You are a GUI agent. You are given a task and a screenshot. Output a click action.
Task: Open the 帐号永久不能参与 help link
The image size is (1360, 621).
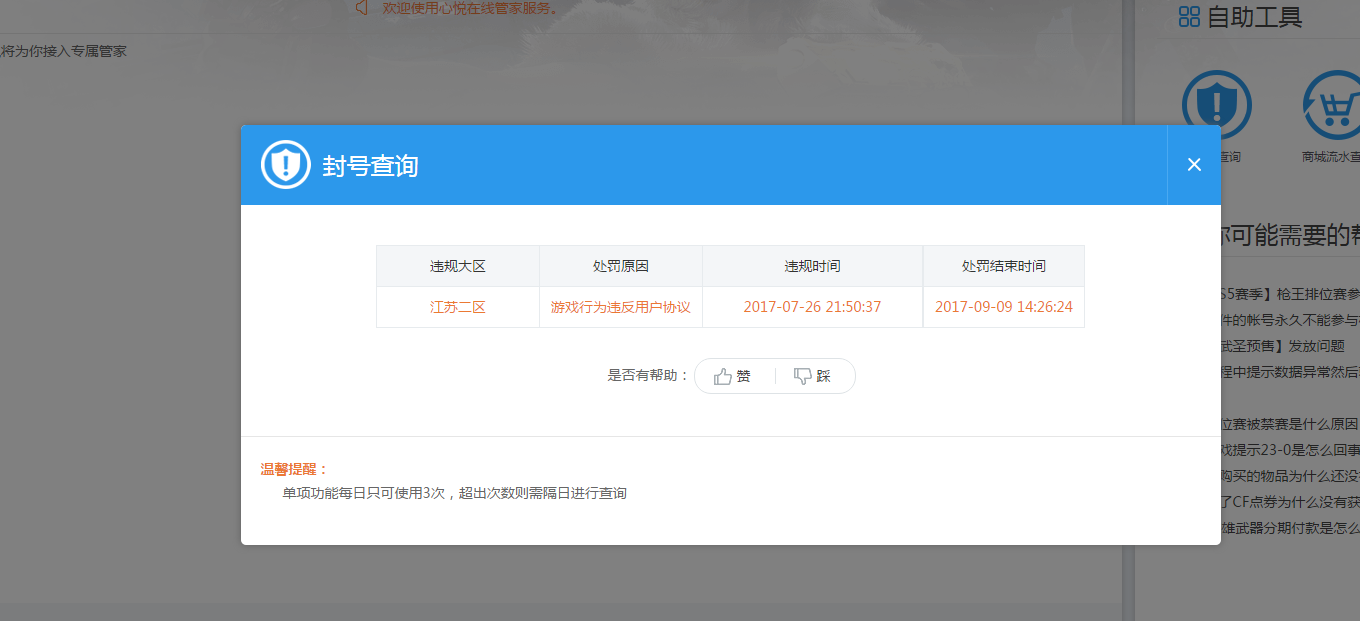coord(1291,320)
